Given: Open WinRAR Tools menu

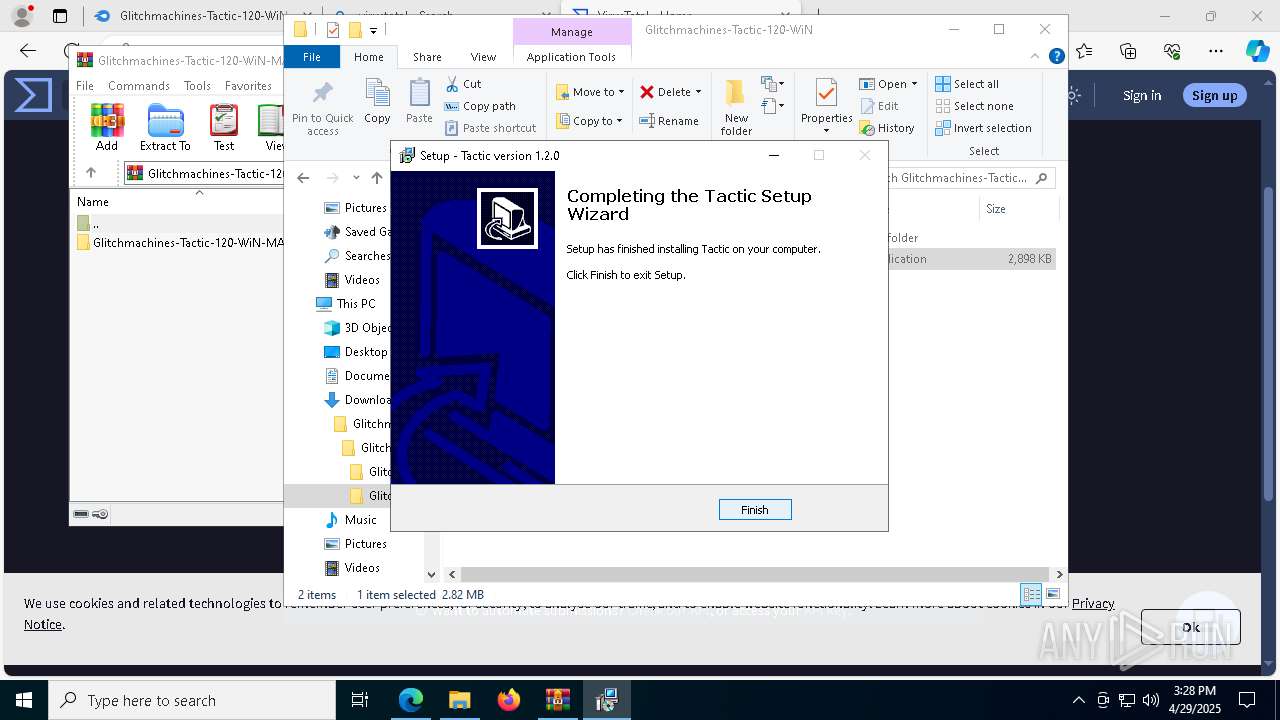Looking at the screenshot, I should click(x=197, y=86).
